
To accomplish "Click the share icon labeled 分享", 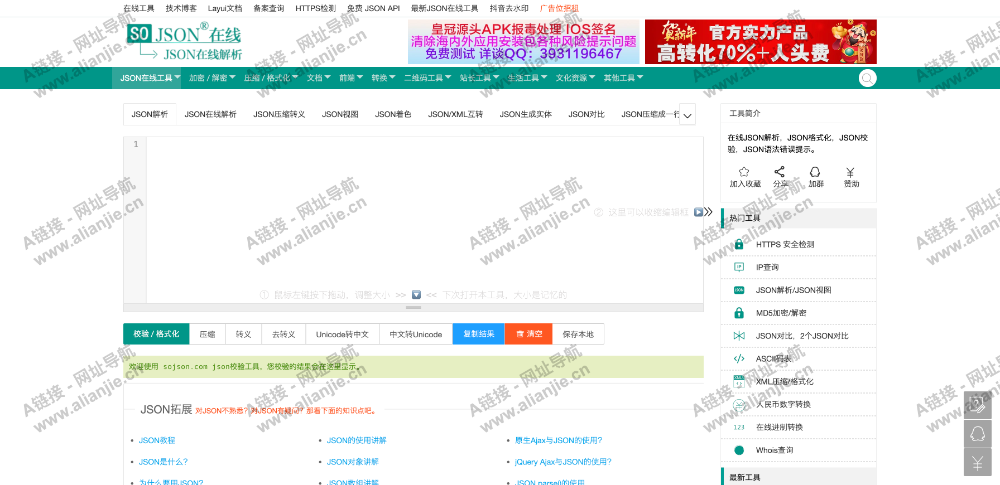I will (779, 172).
